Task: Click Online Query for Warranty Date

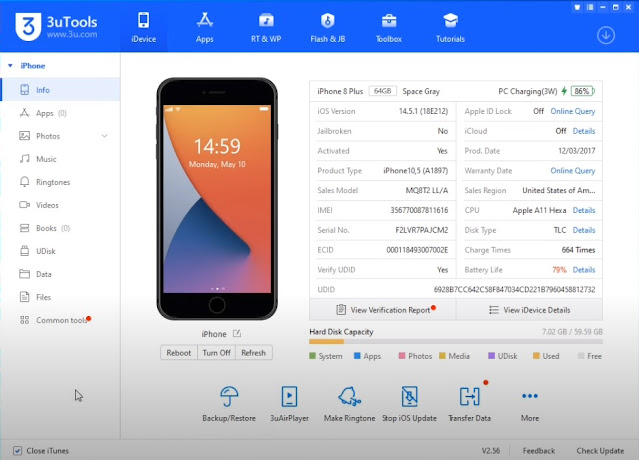Action: click(x=573, y=171)
